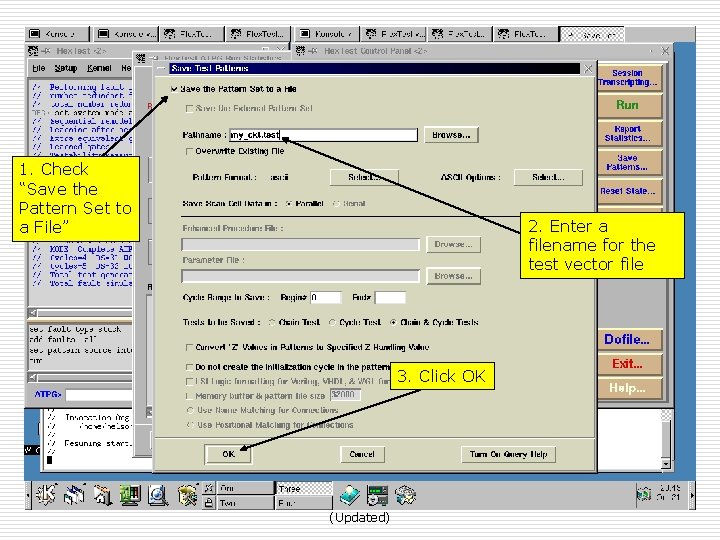
Task: Click Session Transcripting in Control Panel
Action: pyautogui.click(x=630, y=78)
